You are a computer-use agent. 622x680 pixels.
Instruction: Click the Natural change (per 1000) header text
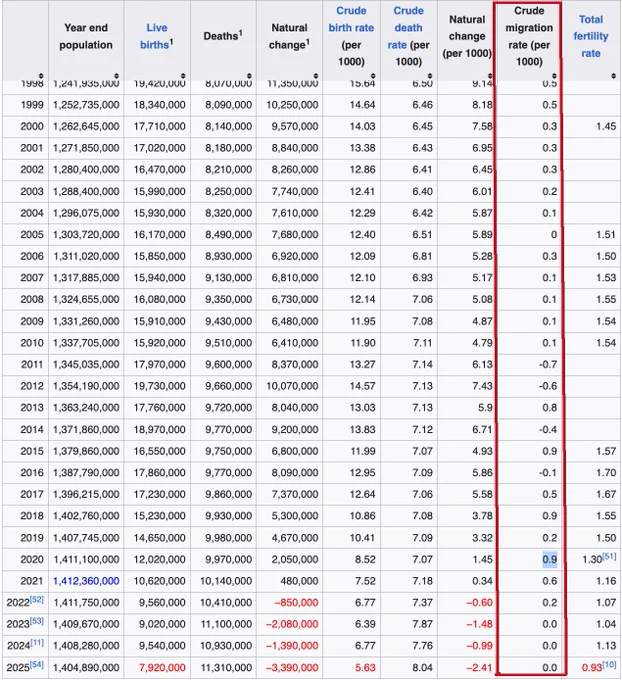(467, 36)
